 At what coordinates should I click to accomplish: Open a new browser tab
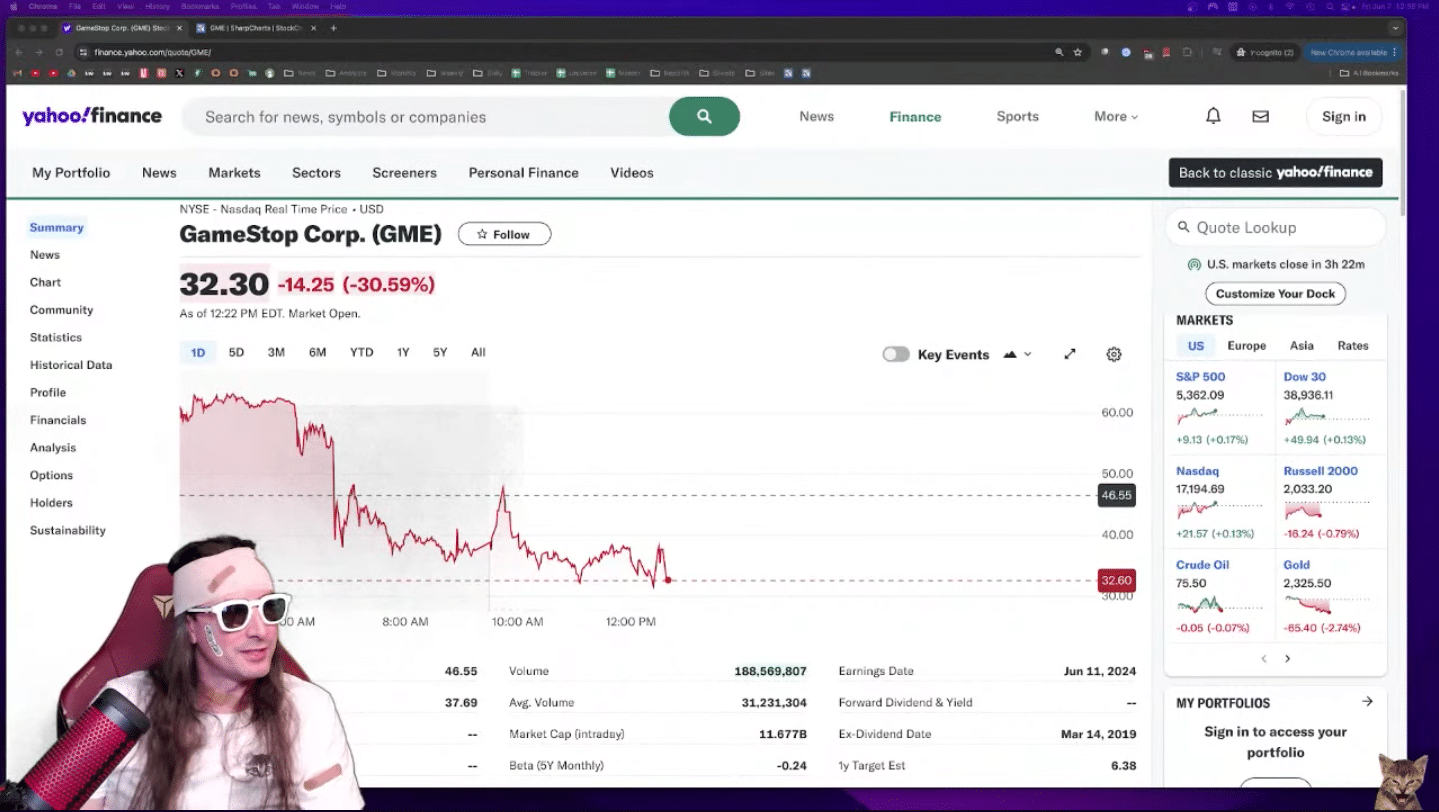[x=333, y=28]
